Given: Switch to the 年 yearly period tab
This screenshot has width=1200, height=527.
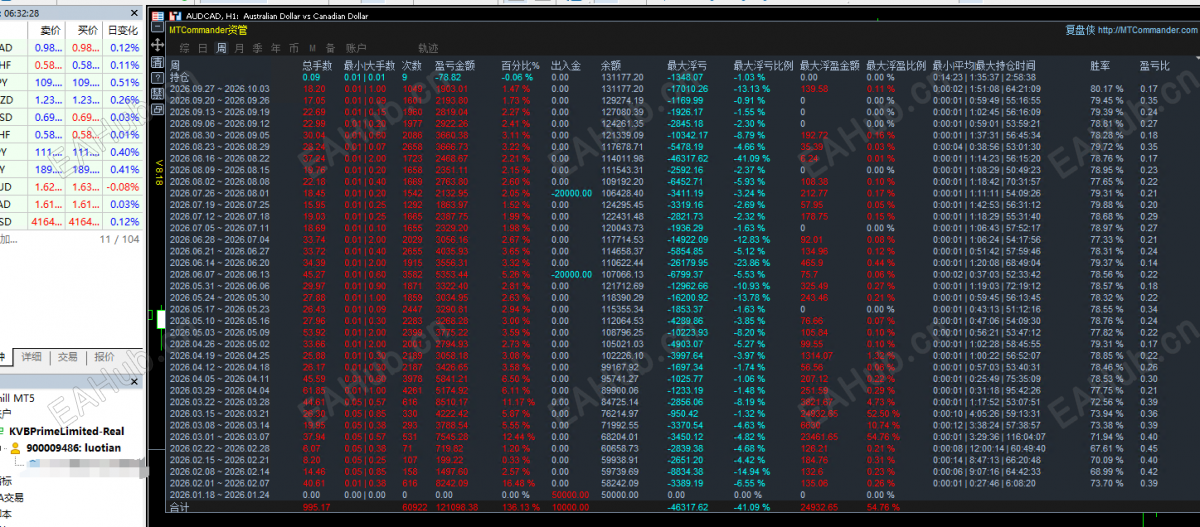Looking at the screenshot, I should pyautogui.click(x=275, y=48).
